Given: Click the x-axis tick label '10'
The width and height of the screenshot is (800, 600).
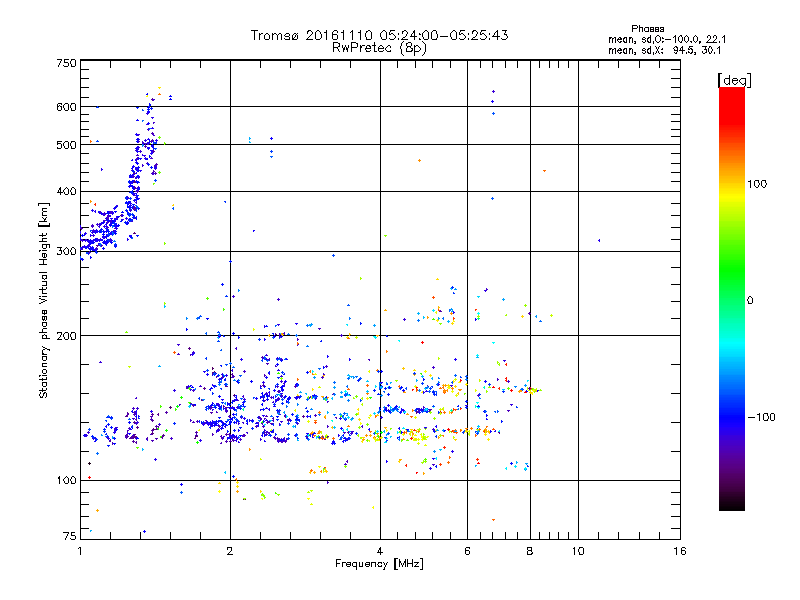Looking at the screenshot, I should tap(578, 551).
